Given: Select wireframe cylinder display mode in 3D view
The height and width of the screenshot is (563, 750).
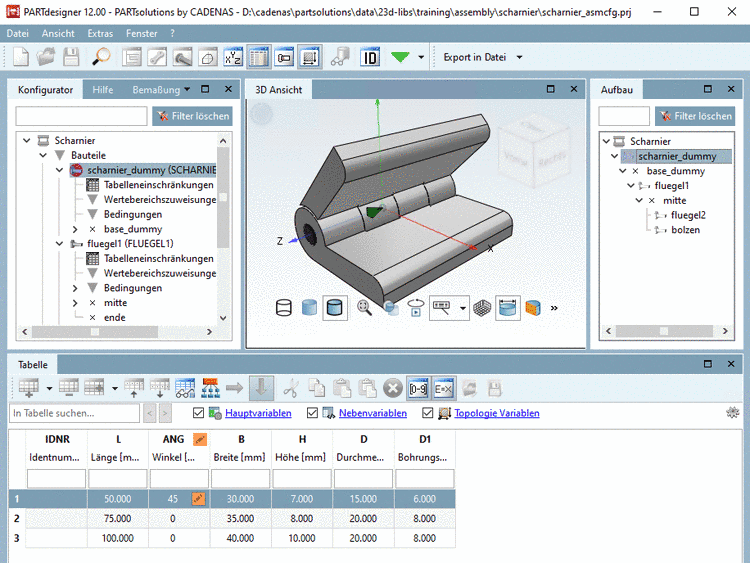Looking at the screenshot, I should coord(283,308).
